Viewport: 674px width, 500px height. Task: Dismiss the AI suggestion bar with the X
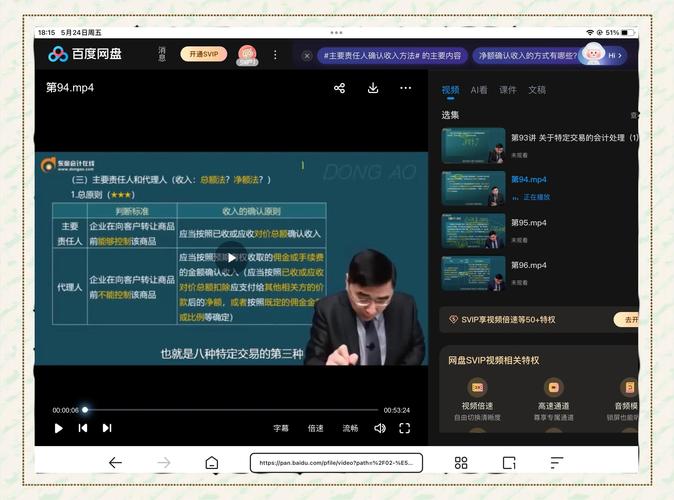click(x=307, y=56)
